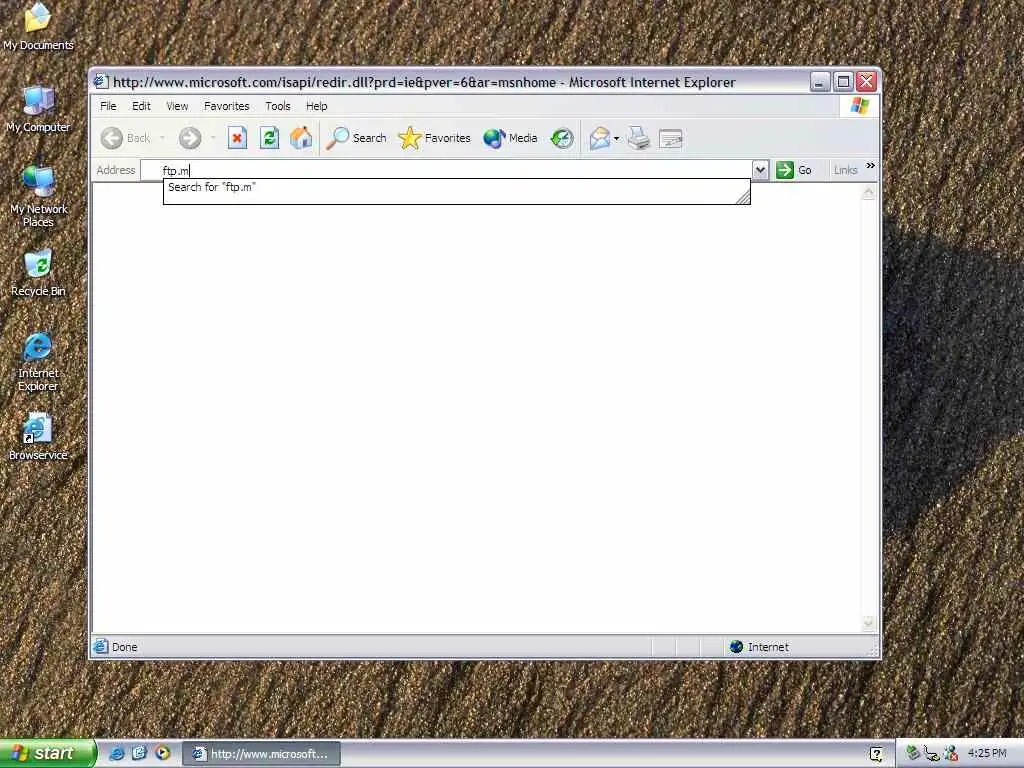Stop loading with the red X icon
1024x768 pixels.
pos(237,138)
